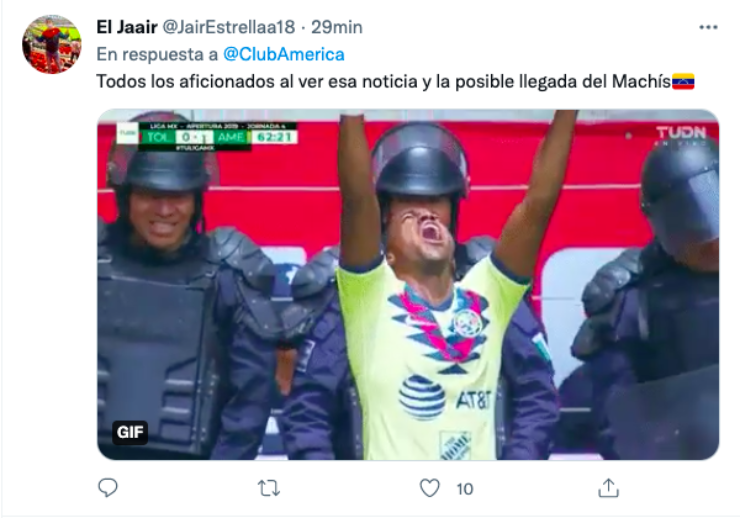
Task: Click the like count number 10
Action: click(465, 489)
